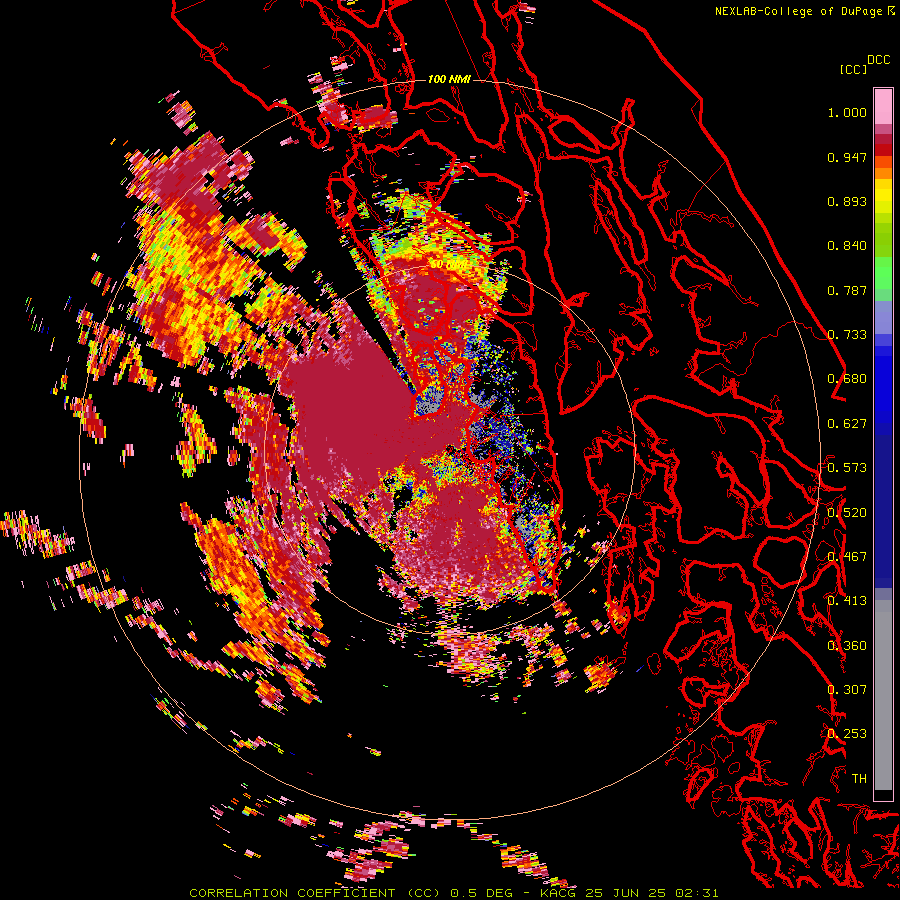Viewport: 900px width, 900px height.
Task: Click the 100 NMI range ring label
Action: coord(449,79)
